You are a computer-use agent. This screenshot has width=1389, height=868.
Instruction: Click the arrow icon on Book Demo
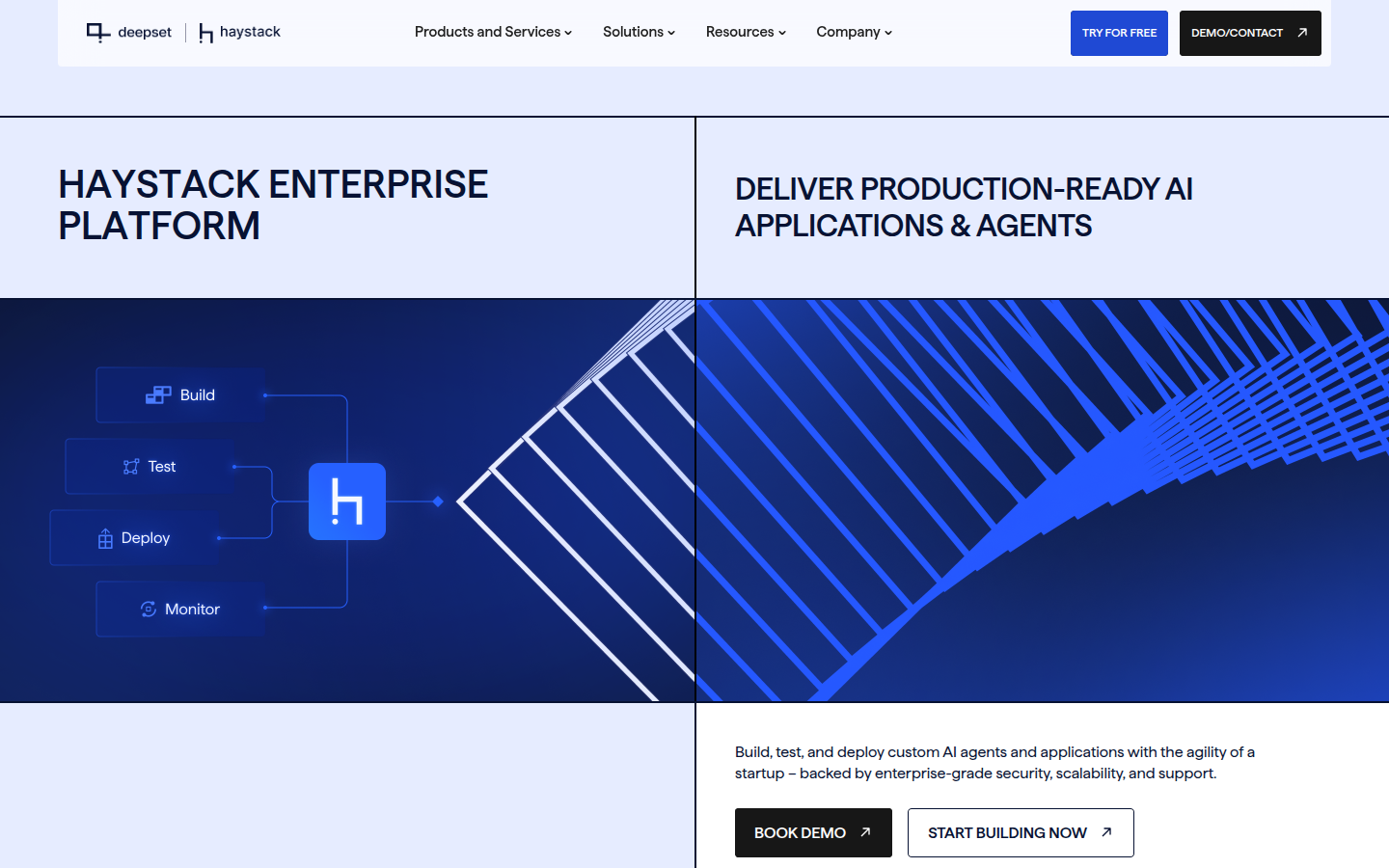coord(865,832)
